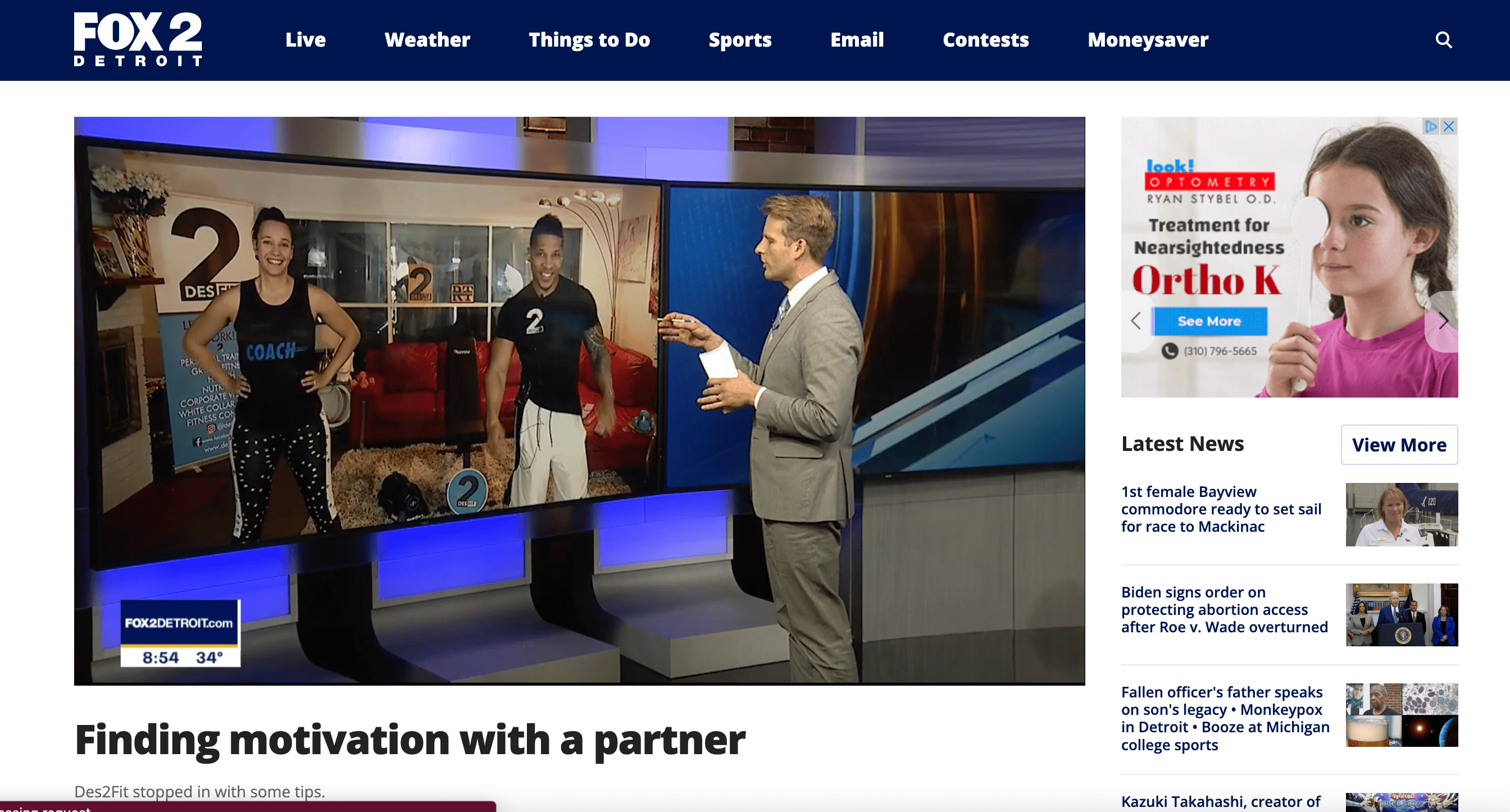Image resolution: width=1510 pixels, height=812 pixels.
Task: Open the Sports section
Action: (740, 40)
